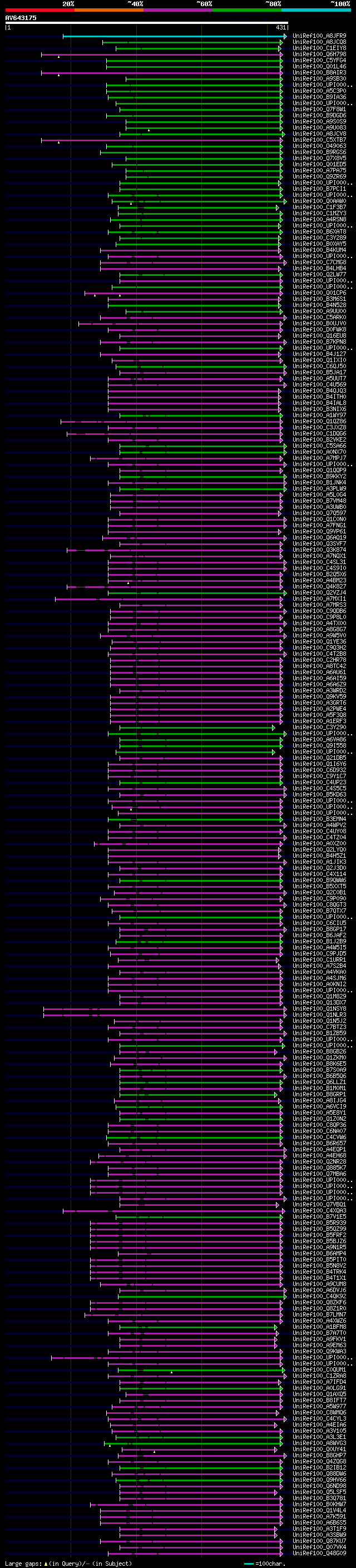Select the UniRef100_A3WRD2 label
Screen dimensions: 356x1568
[x=319, y=691]
